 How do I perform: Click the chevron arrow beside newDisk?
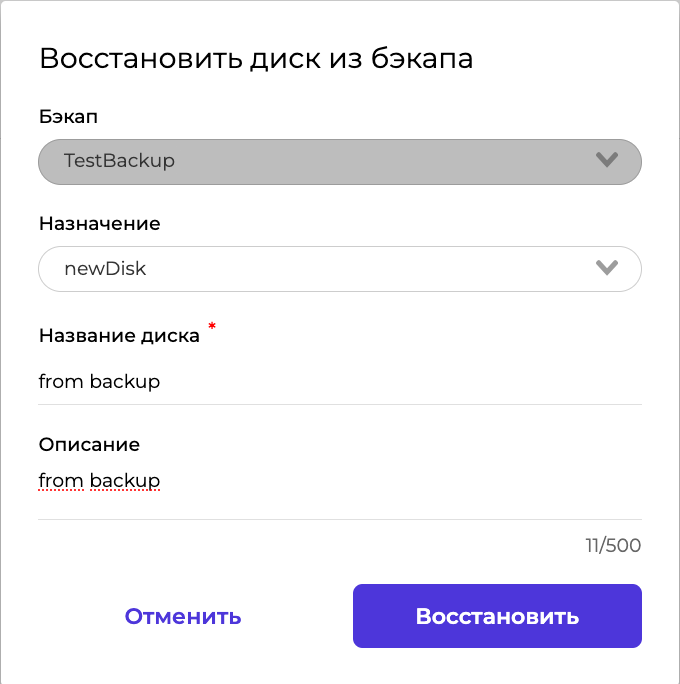pyautogui.click(x=606, y=268)
